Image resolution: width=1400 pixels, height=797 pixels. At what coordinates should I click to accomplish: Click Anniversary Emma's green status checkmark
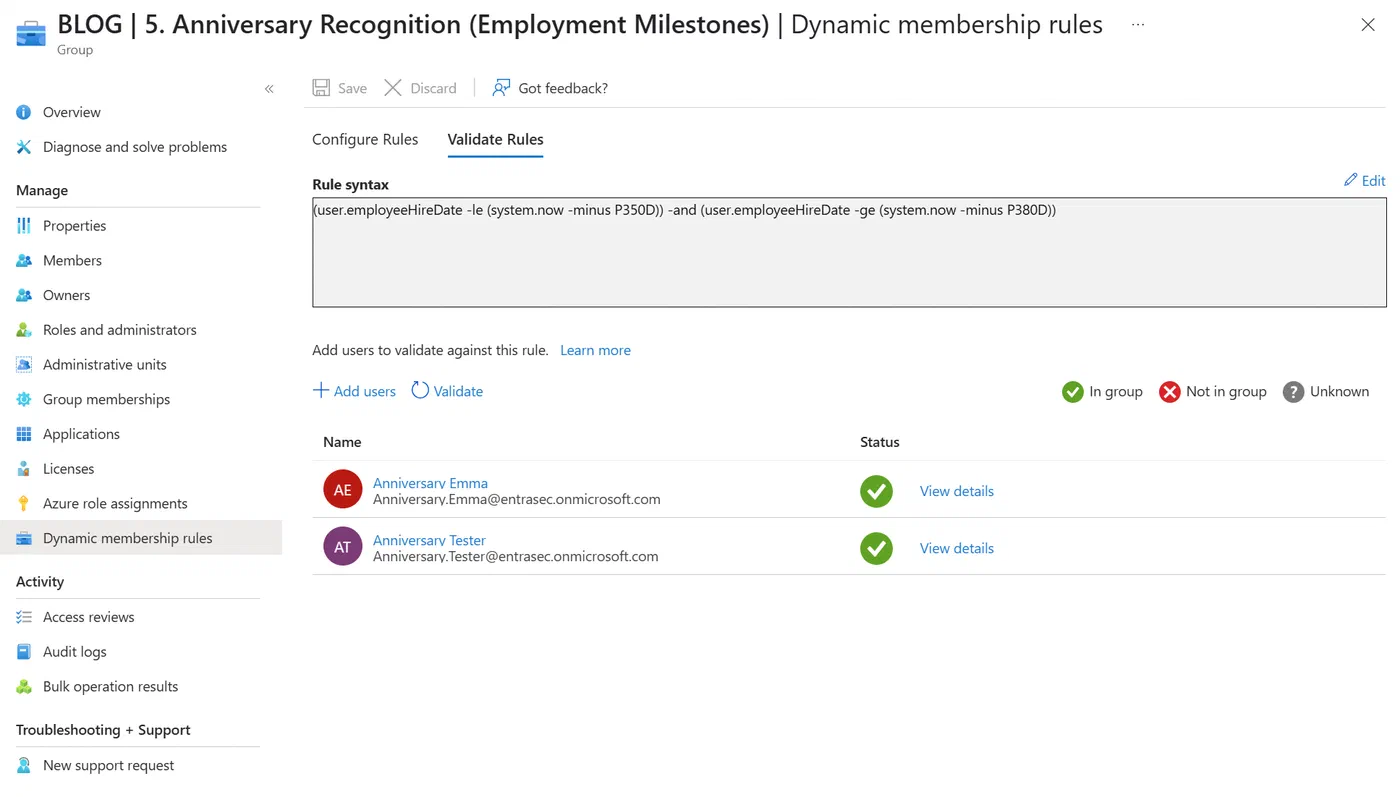click(x=877, y=491)
